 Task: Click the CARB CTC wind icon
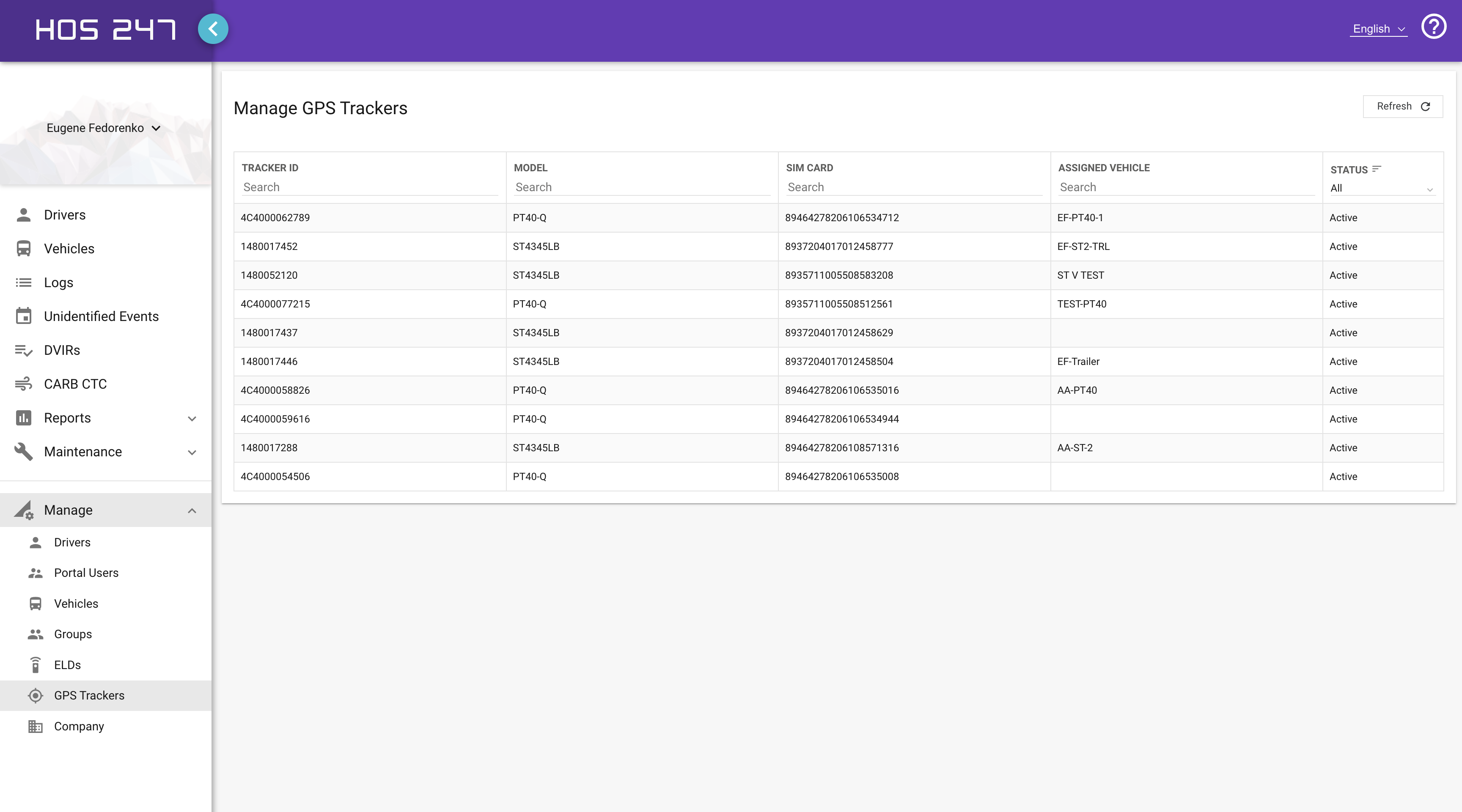pos(23,384)
